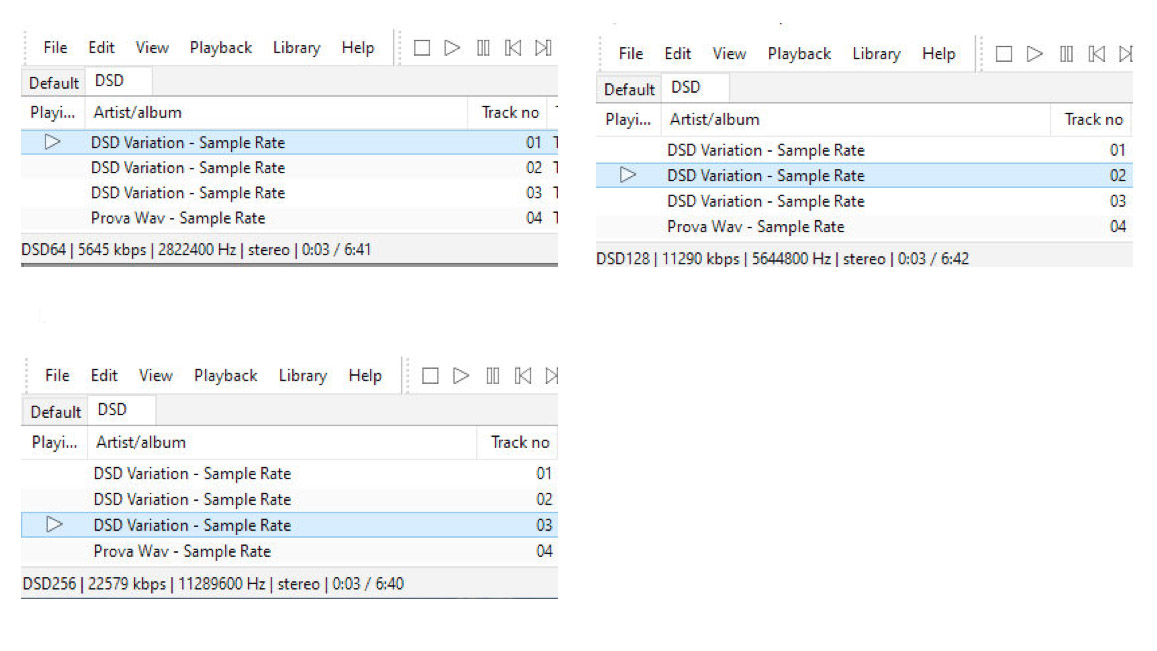Select the DSD playlist tab in the DSD256 player
1157x651 pixels.
pyautogui.click(x=113, y=410)
